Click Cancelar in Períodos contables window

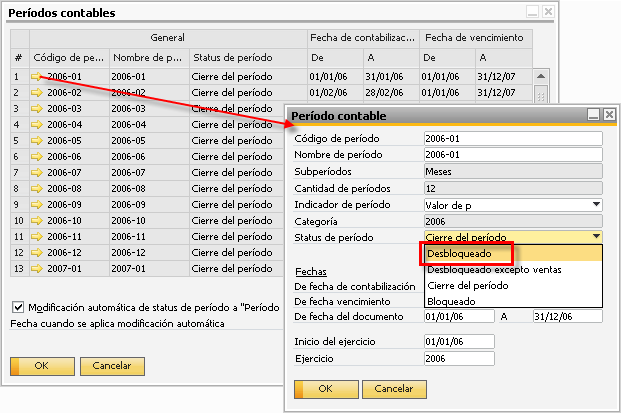click(x=112, y=366)
